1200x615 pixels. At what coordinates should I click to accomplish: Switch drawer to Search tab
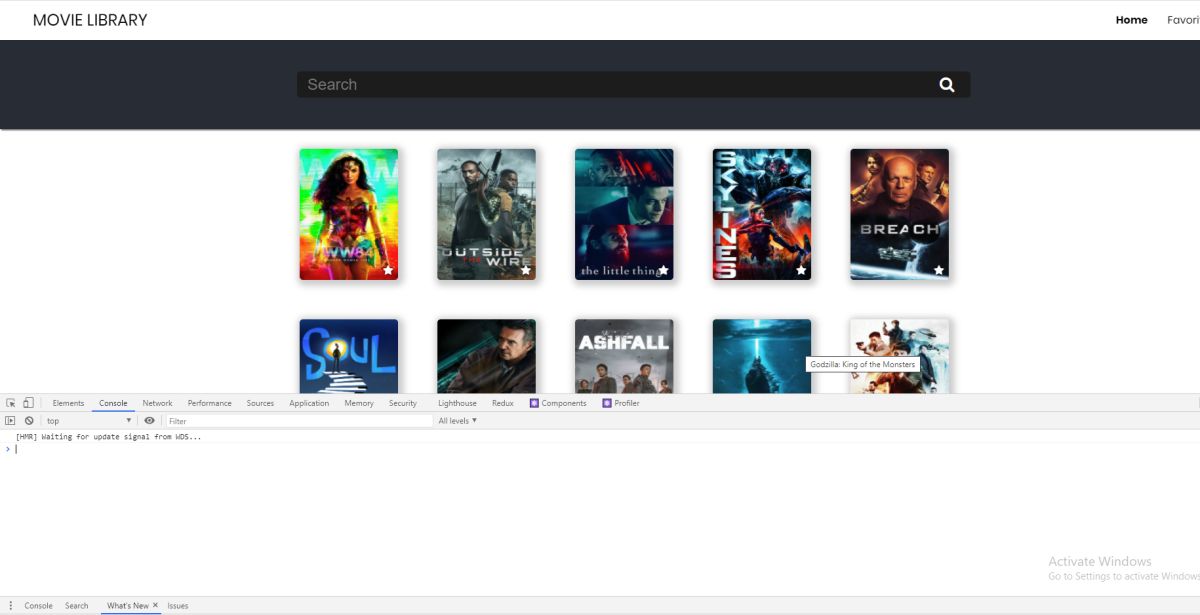tap(77, 606)
